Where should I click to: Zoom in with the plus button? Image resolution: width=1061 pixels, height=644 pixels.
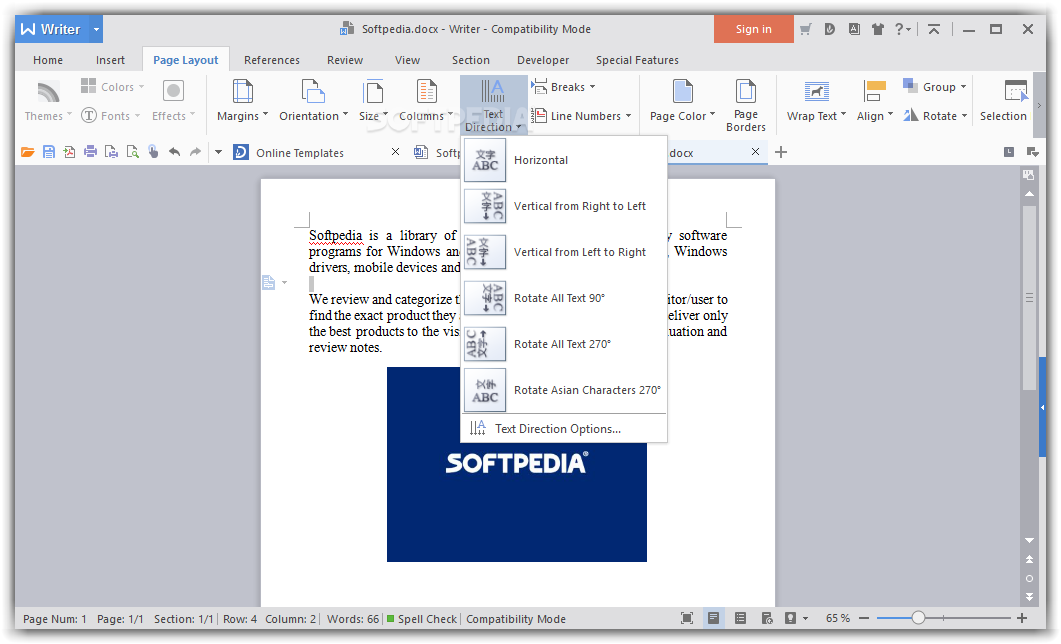pos(1022,618)
